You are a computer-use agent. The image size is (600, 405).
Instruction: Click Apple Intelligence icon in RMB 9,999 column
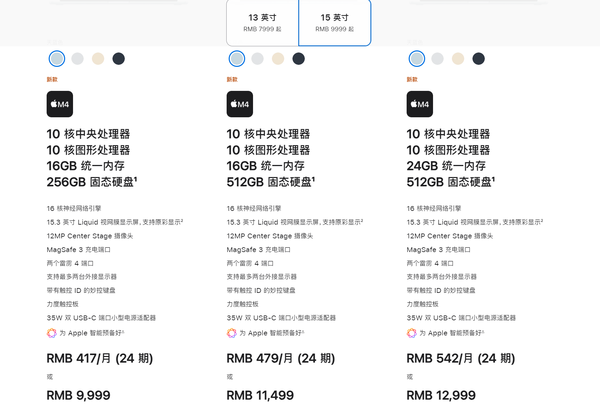52,333
